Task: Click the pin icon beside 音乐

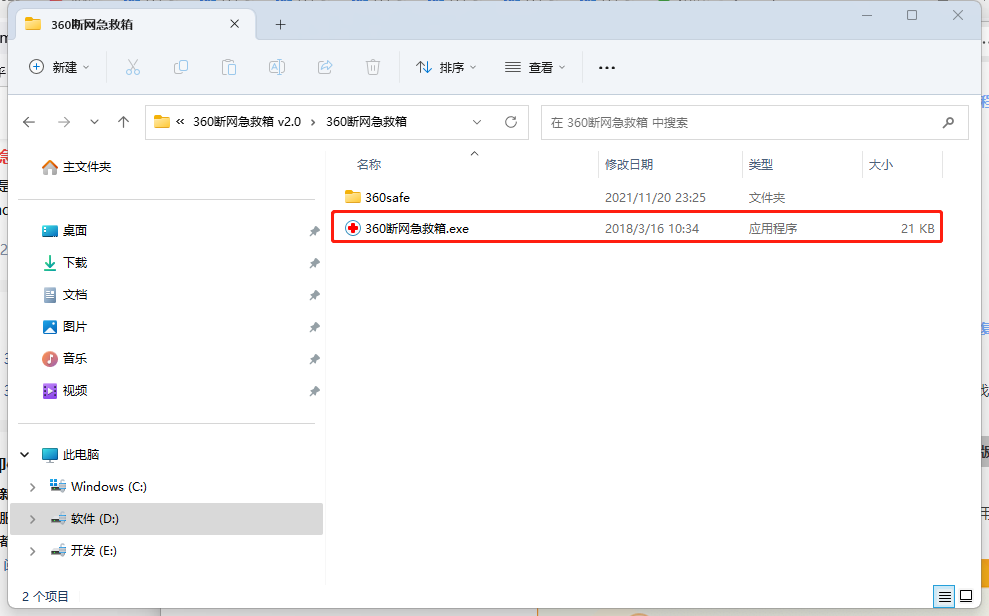Action: [314, 359]
